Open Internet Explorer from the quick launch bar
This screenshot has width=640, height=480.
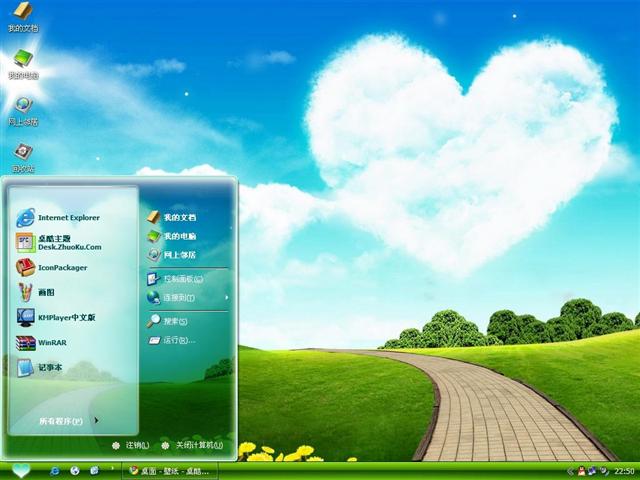(54, 471)
